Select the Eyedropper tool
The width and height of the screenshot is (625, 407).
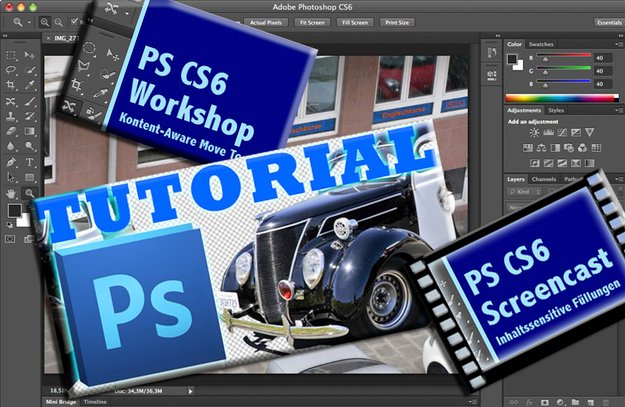point(29,85)
